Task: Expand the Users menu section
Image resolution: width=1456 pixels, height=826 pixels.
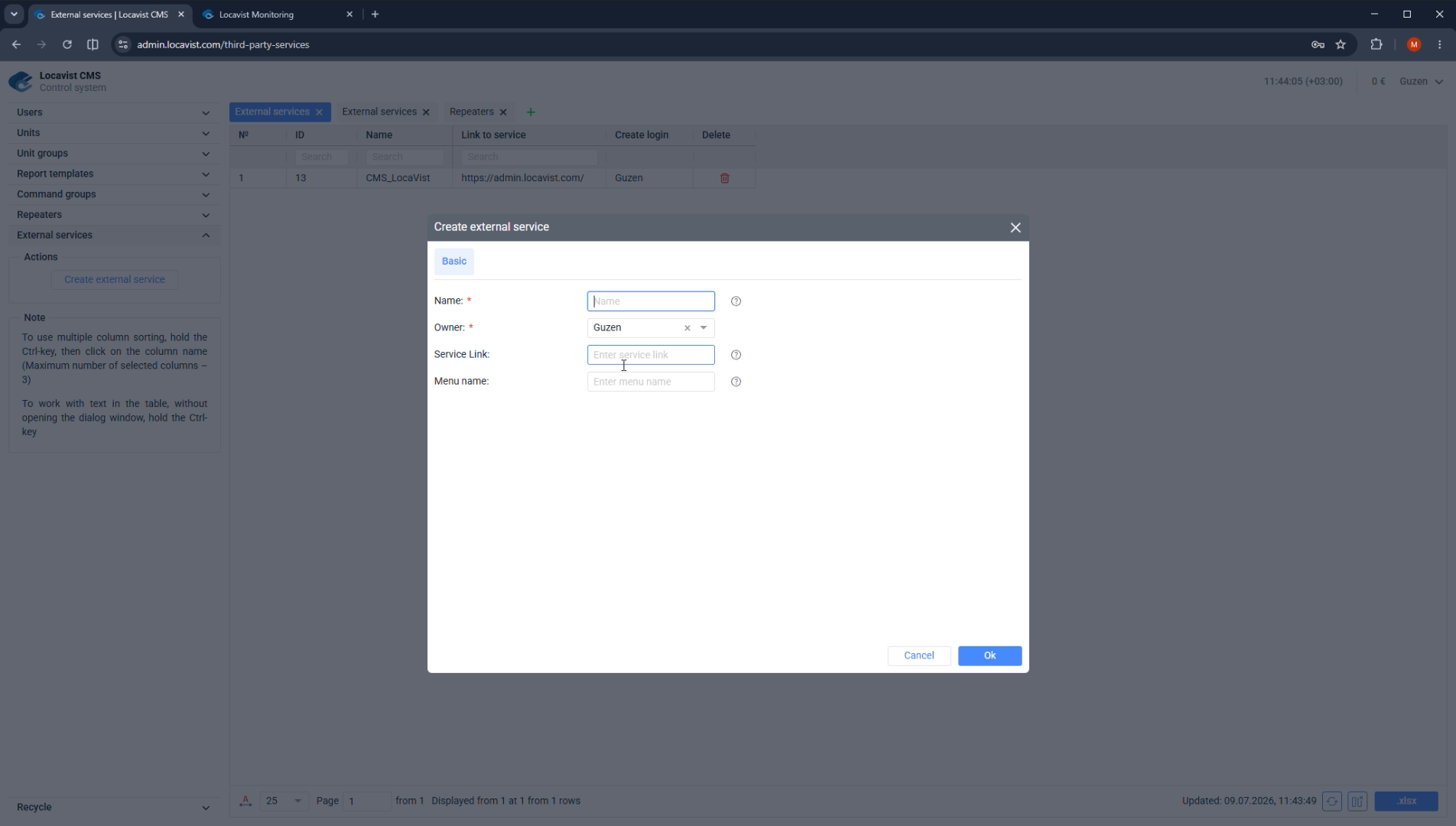Action: 114,112
